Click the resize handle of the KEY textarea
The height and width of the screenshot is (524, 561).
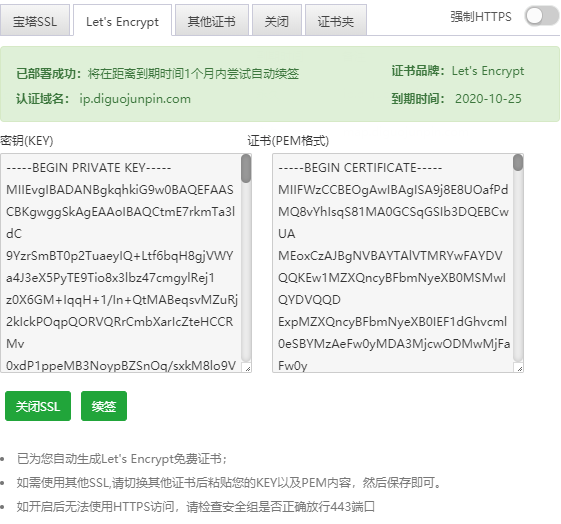tap(248, 368)
